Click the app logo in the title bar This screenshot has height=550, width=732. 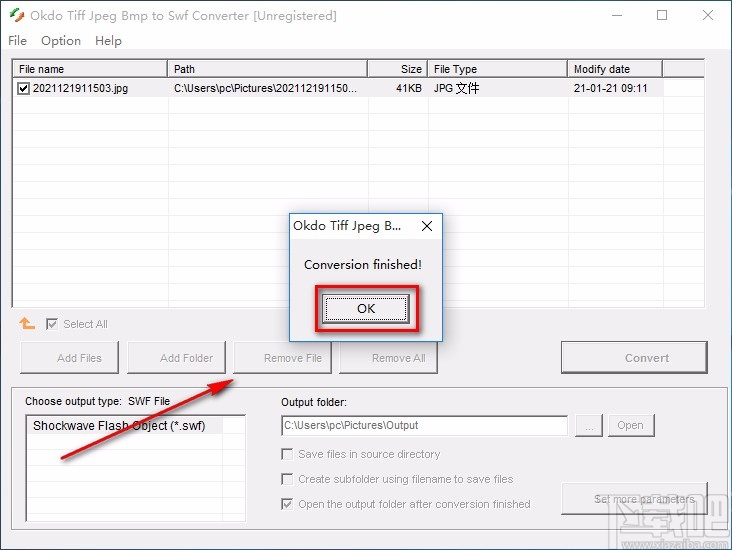[x=17, y=15]
